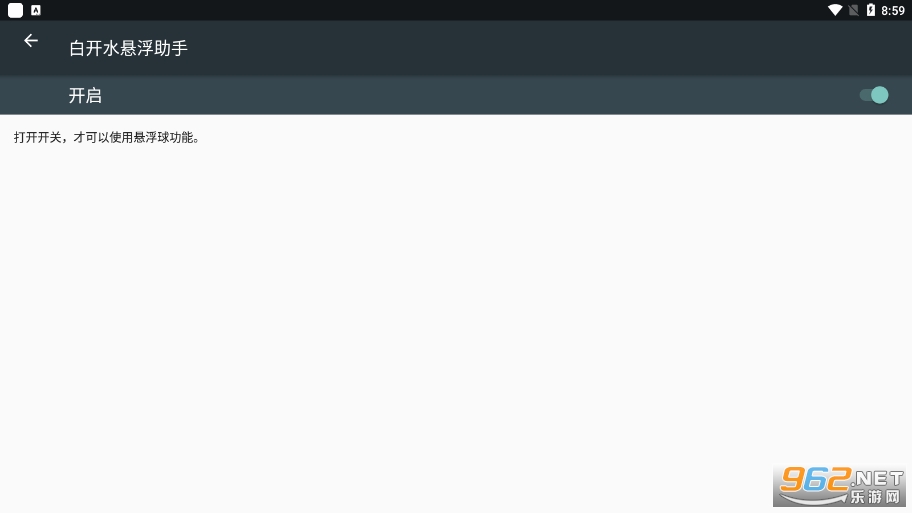Disable the 开启 floating assistant switch
Viewport: 912px width, 513px height.
coord(874,95)
